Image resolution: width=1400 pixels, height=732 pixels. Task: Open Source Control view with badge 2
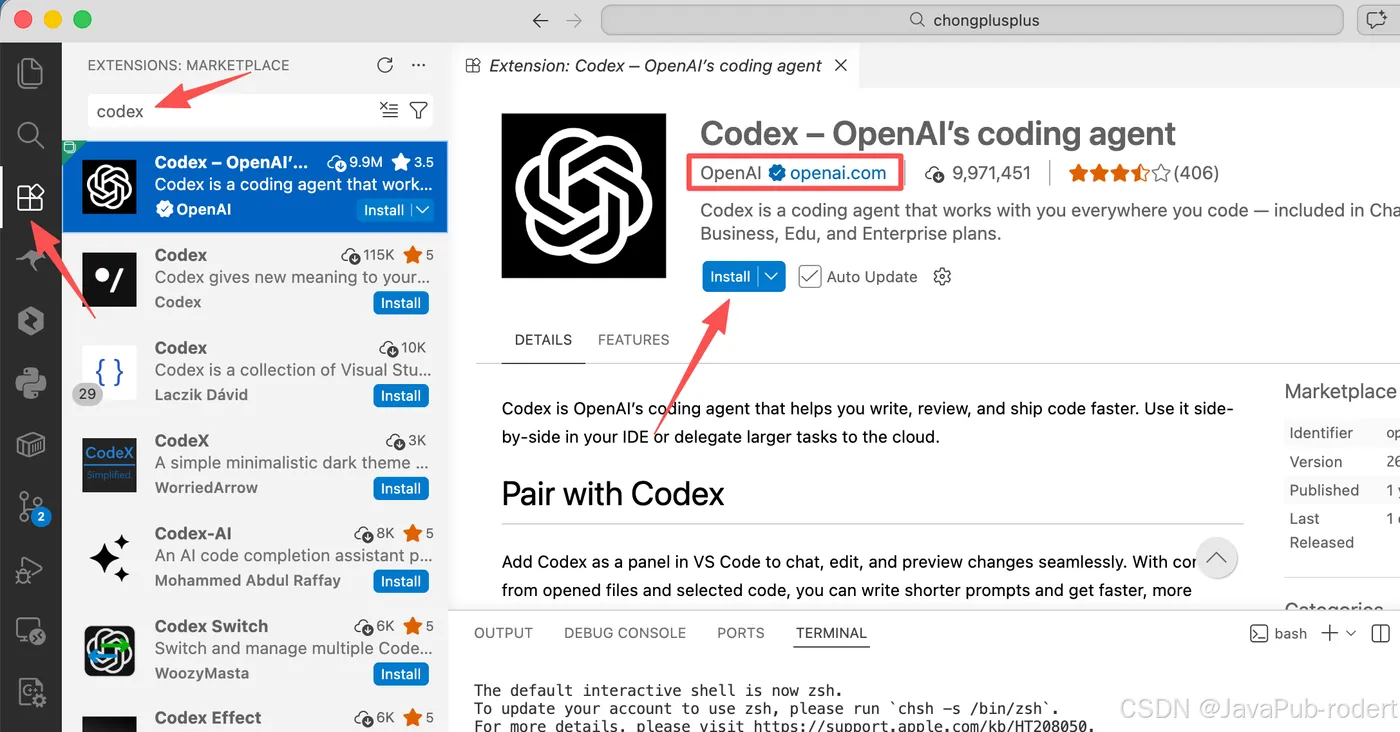coord(31,508)
